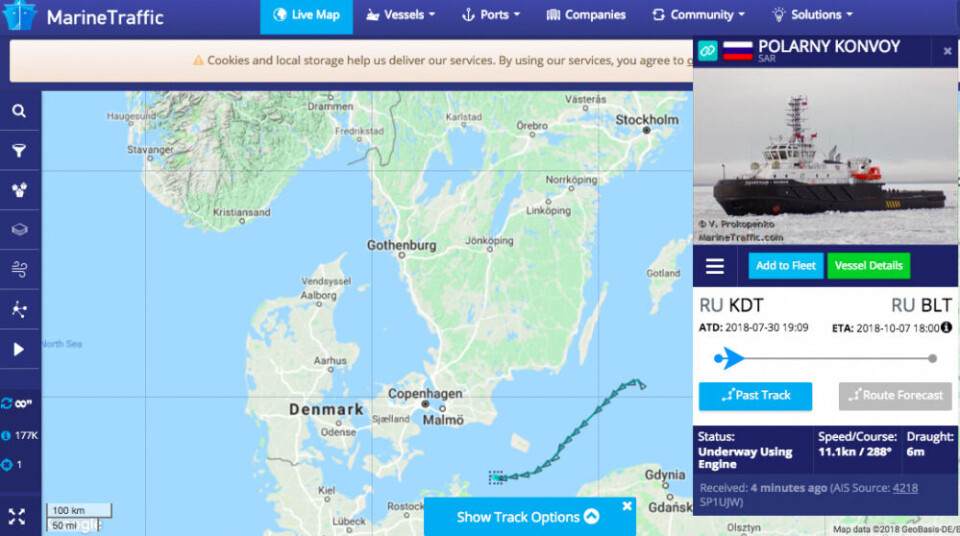This screenshot has width=960, height=536.
Task: Open the hamburger menu in the vessel panel
Action: (x=714, y=266)
